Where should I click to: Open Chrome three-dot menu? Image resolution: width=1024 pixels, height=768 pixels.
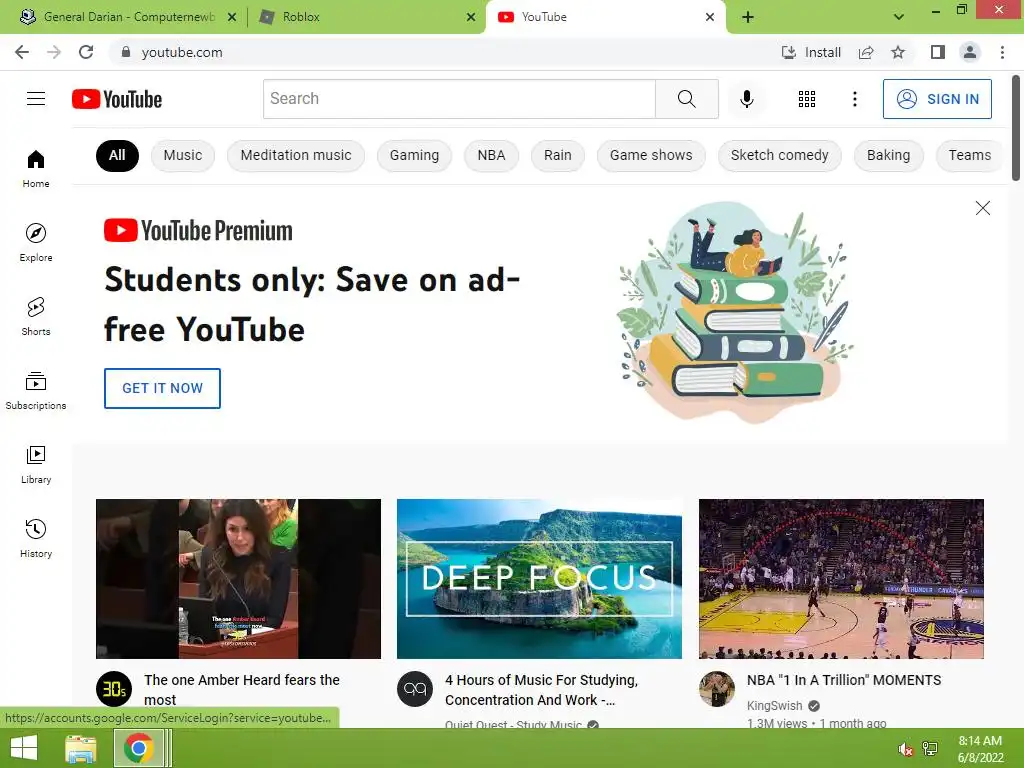pyautogui.click(x=1002, y=52)
